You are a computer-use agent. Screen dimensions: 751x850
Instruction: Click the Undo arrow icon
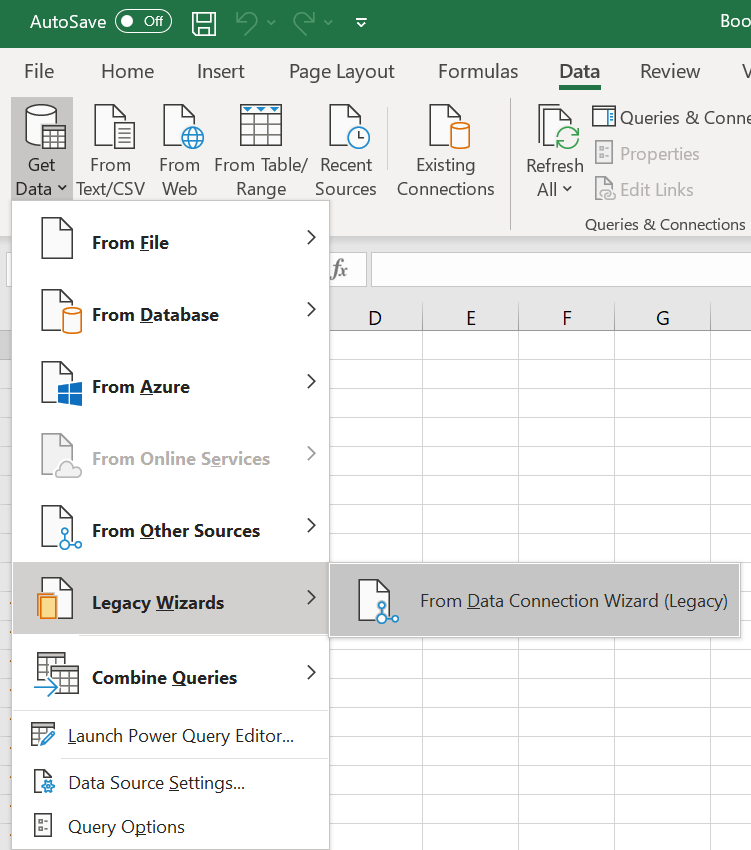(x=247, y=23)
